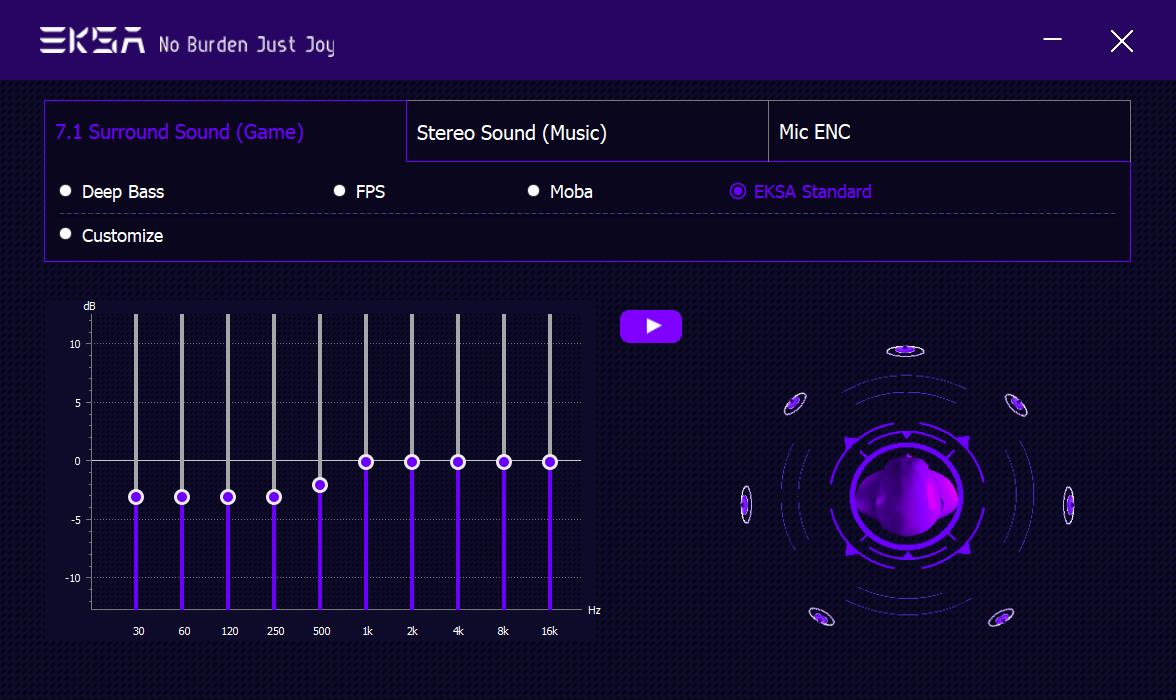1176x700 pixels.
Task: Select the front left speaker icon
Action: (794, 403)
